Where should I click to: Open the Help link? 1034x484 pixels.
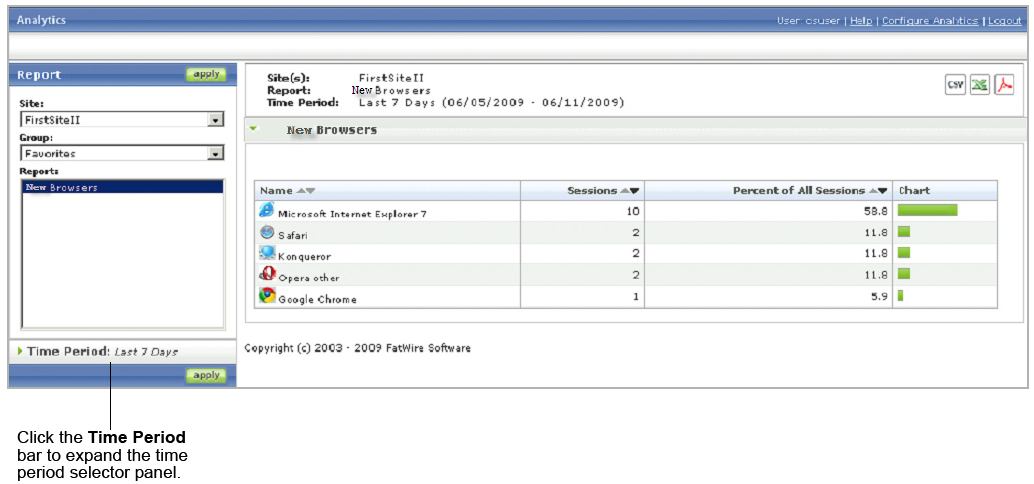click(x=861, y=20)
